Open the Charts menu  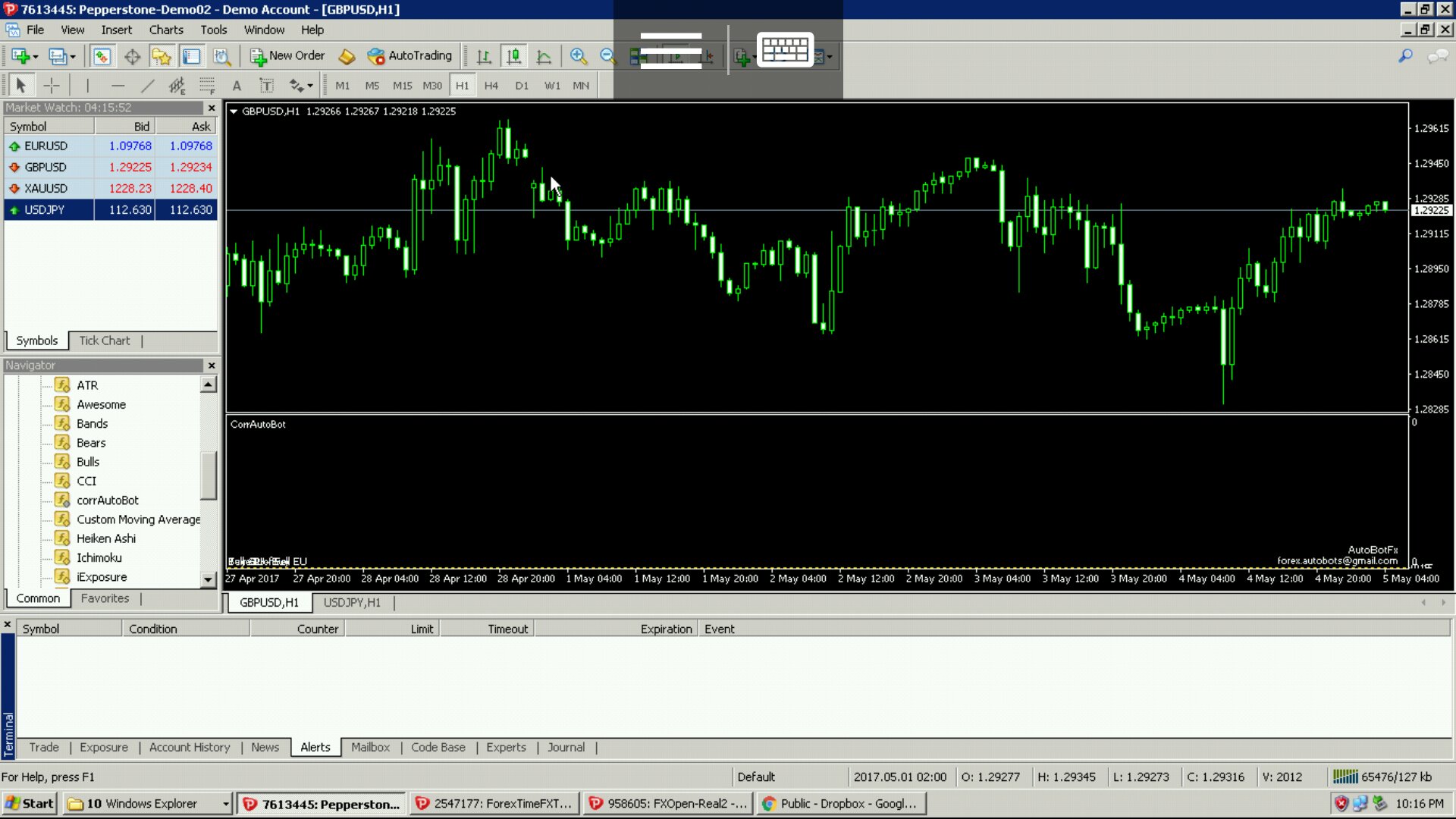pos(165,30)
